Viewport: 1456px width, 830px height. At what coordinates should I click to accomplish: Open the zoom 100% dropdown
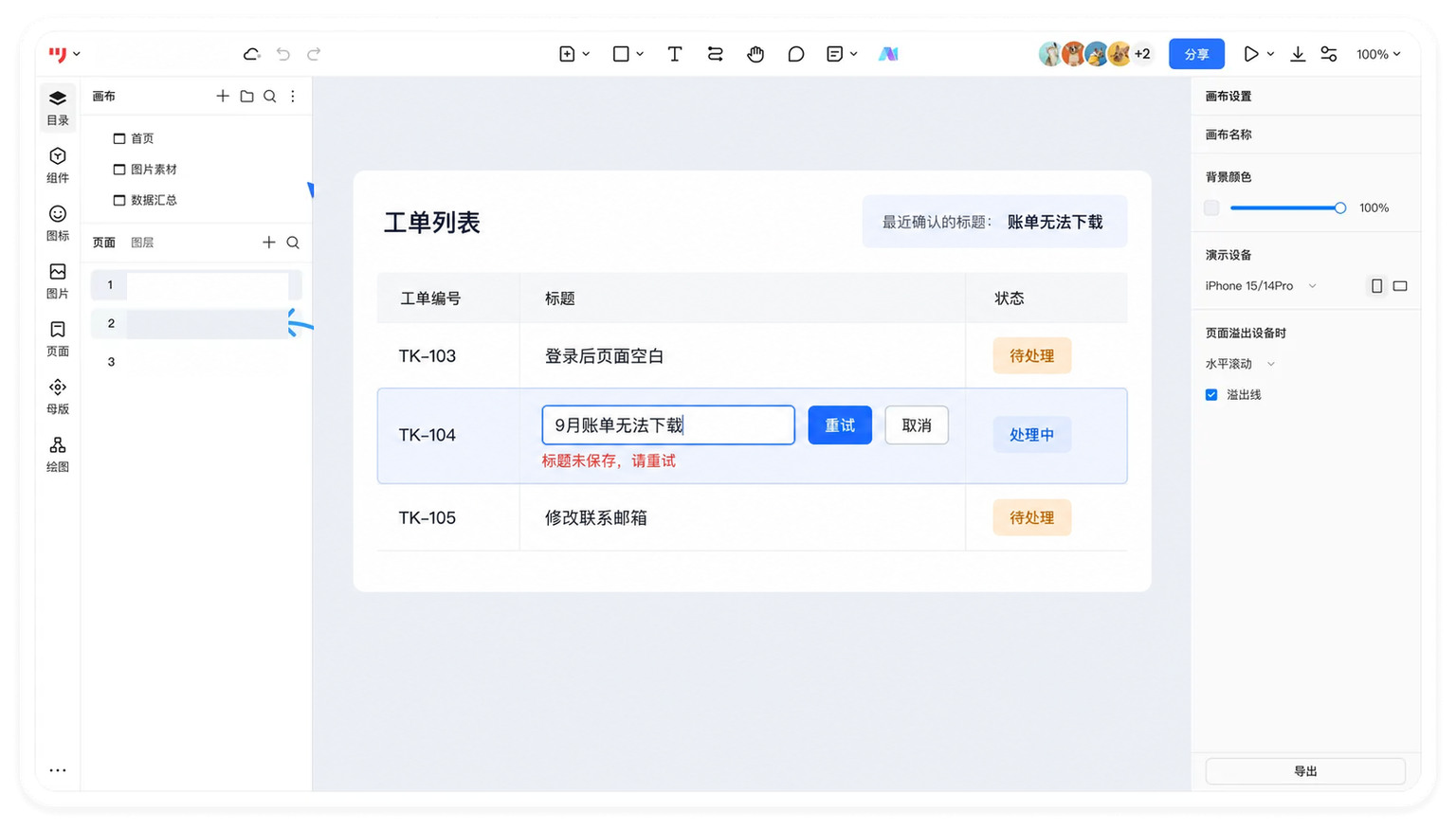click(x=1378, y=54)
